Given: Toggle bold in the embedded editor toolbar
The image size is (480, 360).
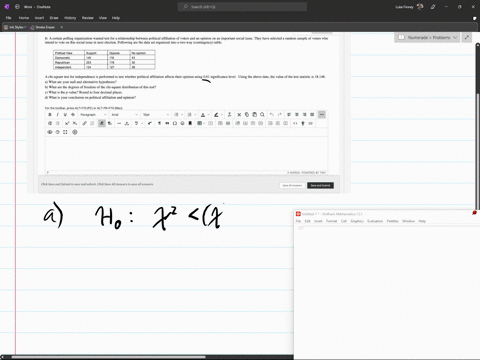Looking at the screenshot, I should point(50,115).
